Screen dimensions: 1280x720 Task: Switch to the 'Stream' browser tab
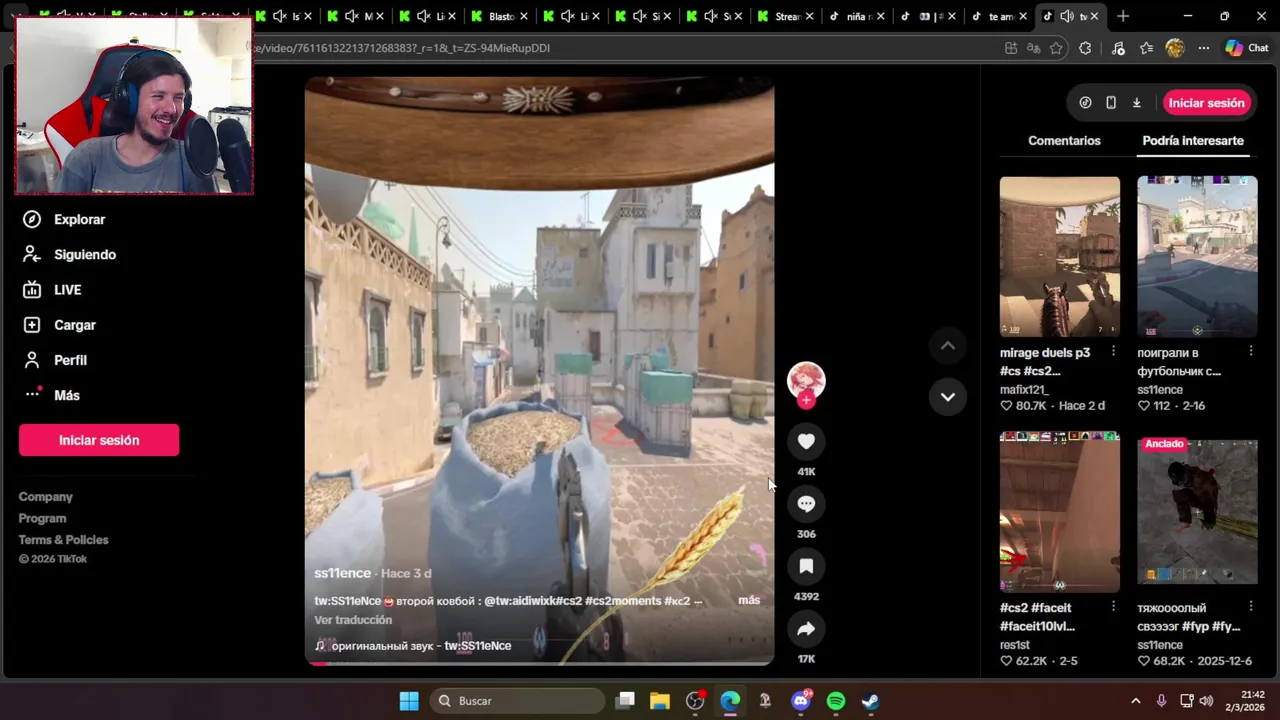[x=785, y=16]
